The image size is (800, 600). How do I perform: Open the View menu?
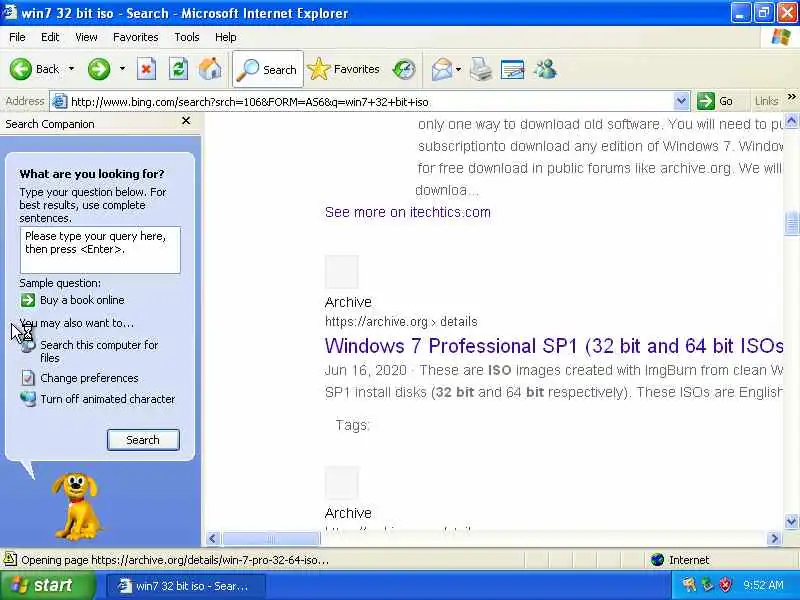coord(86,37)
